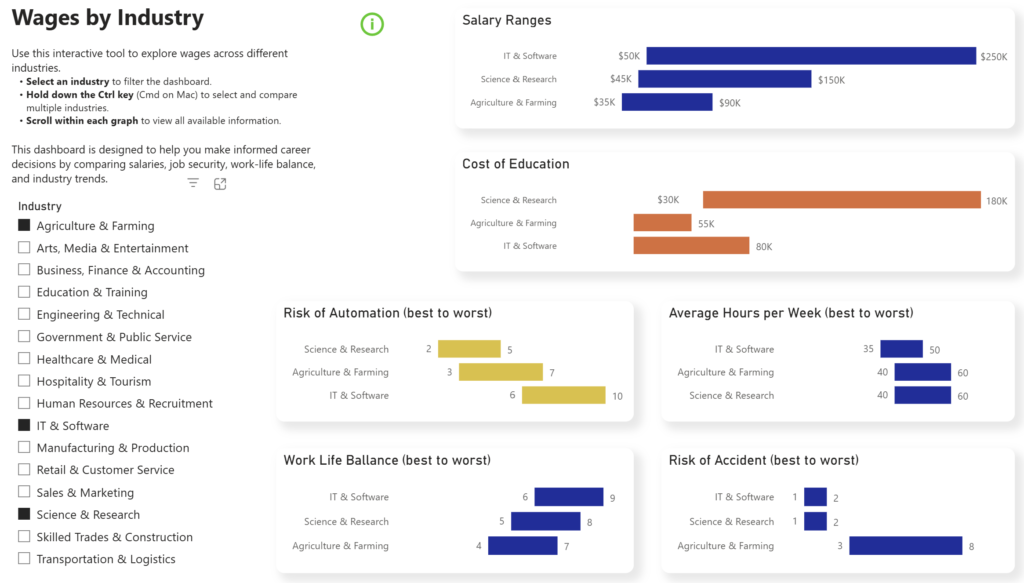Open the filter icon above the Industry list
Viewport: 1024px width, 583px height.
tap(193, 183)
